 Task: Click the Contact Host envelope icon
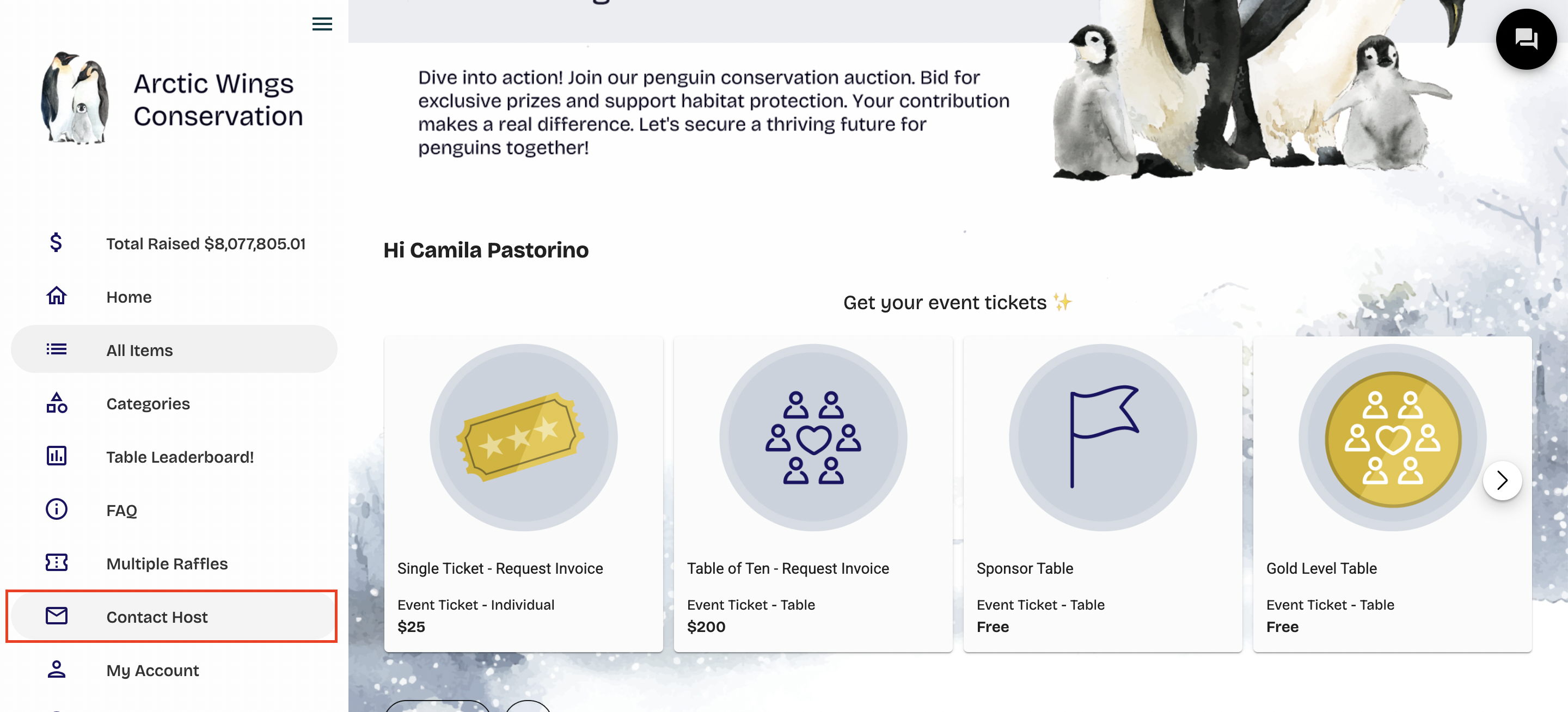pos(57,616)
